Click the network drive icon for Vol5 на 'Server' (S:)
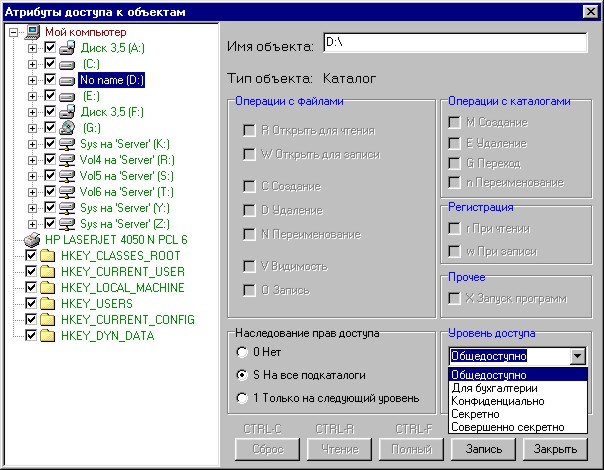This screenshot has height=470, width=604. coord(67,176)
